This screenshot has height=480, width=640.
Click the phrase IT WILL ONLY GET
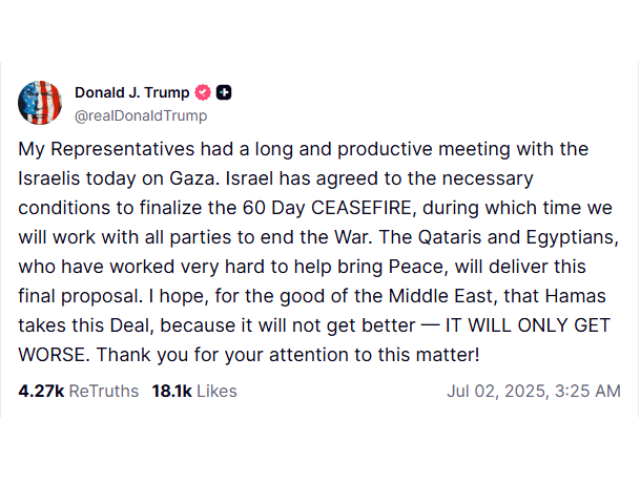(528, 325)
